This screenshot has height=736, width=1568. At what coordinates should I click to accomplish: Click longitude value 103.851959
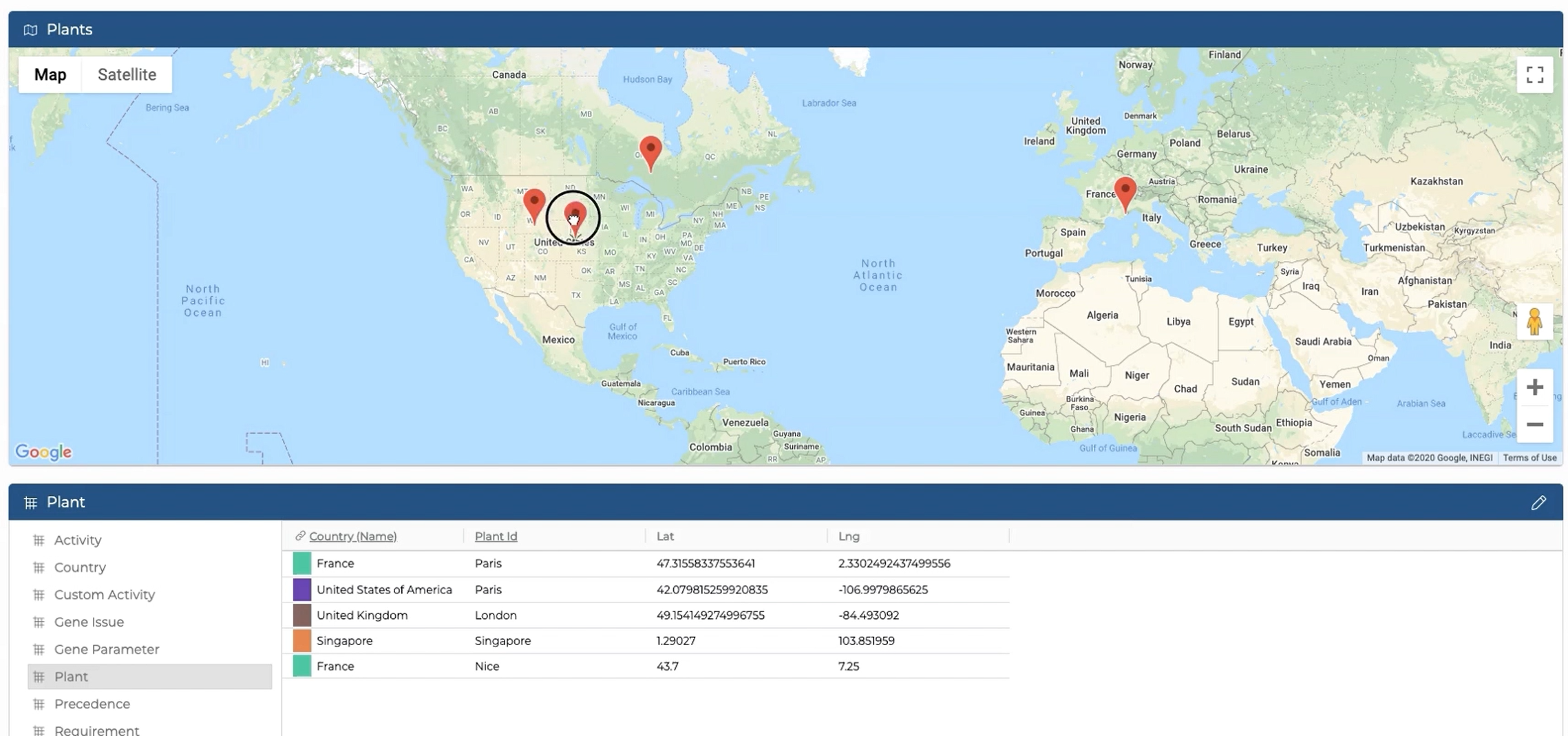coord(866,640)
